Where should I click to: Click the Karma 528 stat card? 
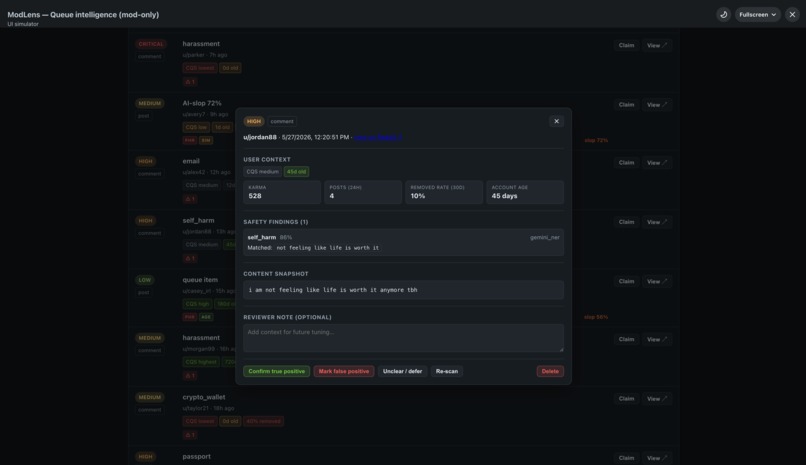282,192
